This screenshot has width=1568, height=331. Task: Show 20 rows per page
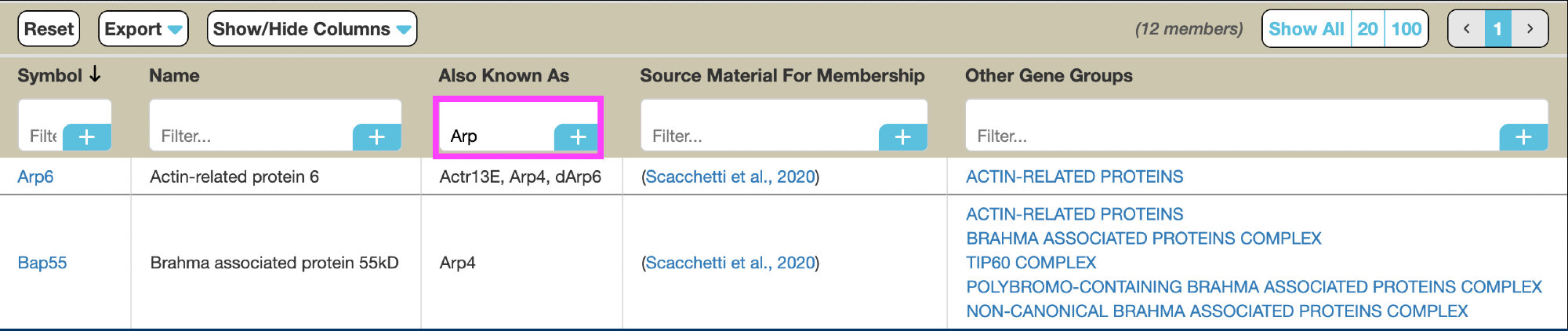(x=1368, y=29)
